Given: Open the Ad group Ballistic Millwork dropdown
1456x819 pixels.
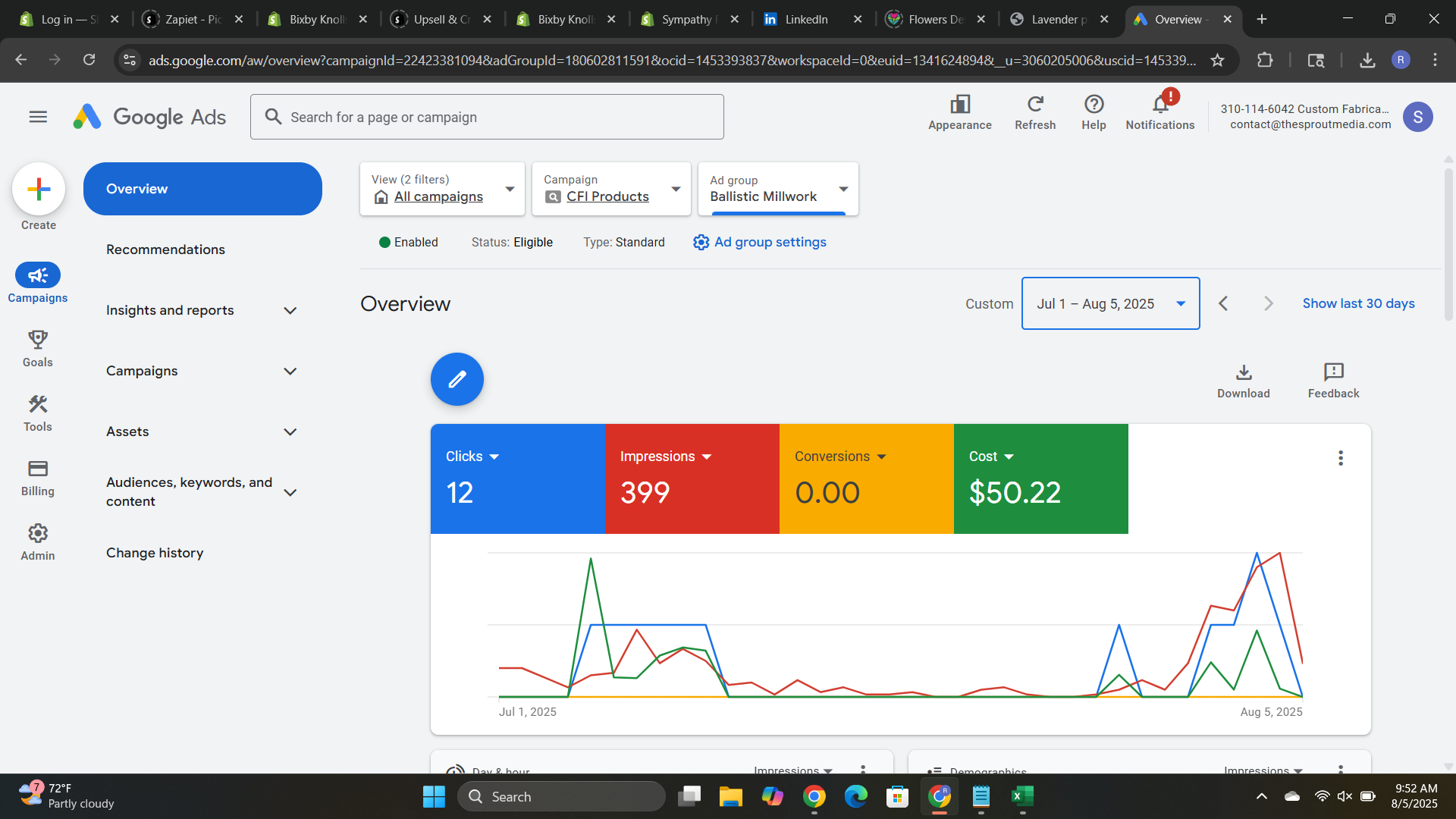Looking at the screenshot, I should 778,189.
